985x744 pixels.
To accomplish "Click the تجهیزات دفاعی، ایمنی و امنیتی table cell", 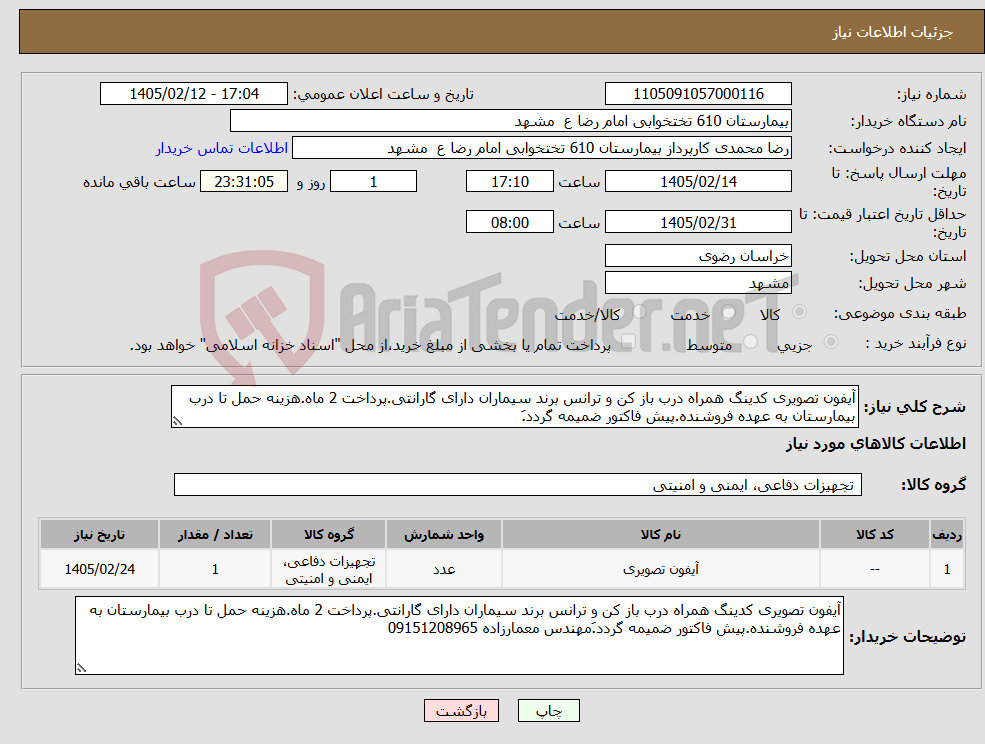I will [329, 569].
